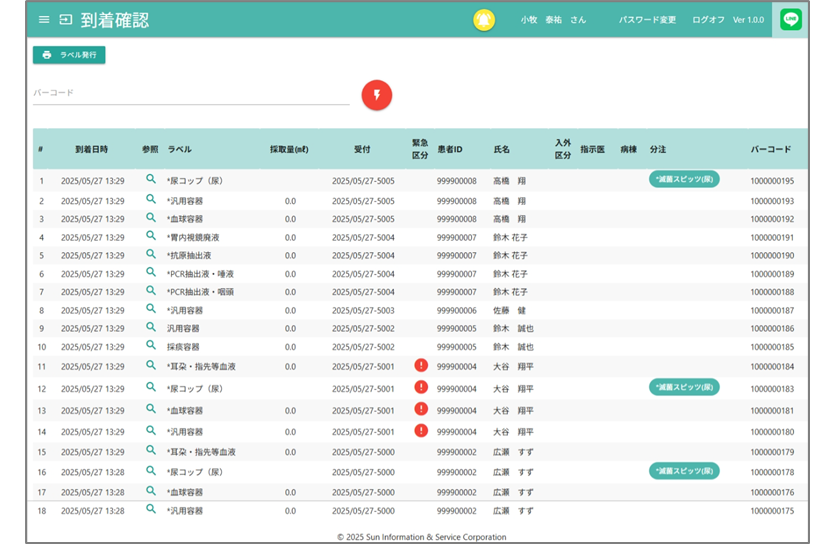Open the green LINE icon
This screenshot has width=834, height=550.
791,20
